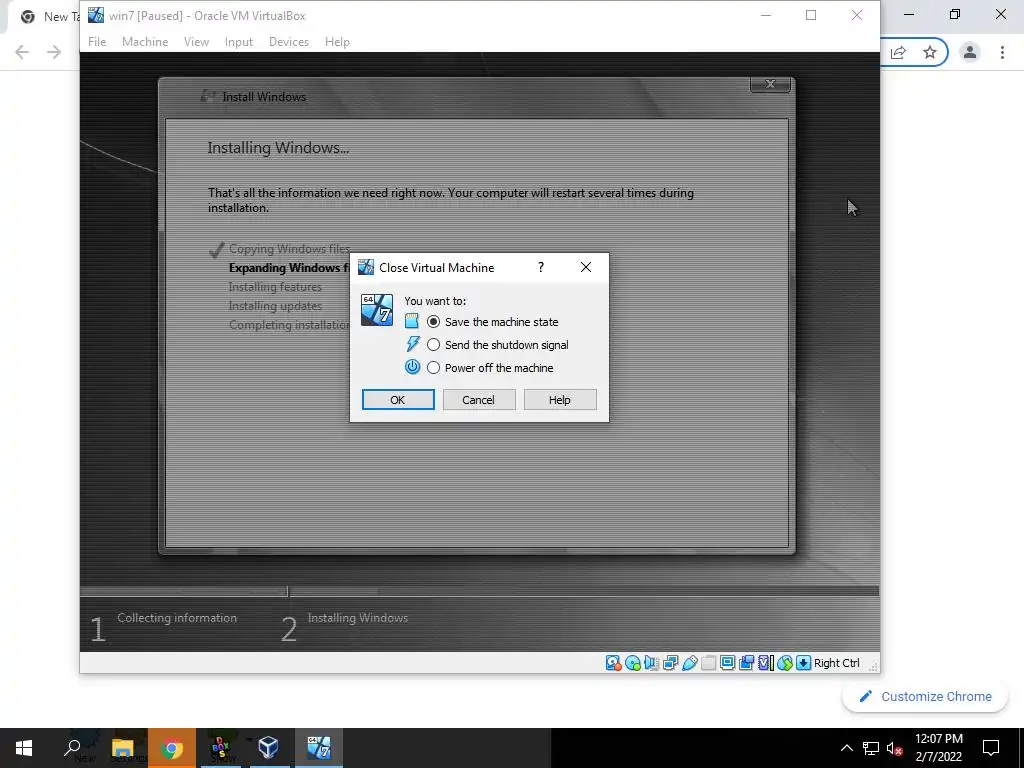
Task: Open VirtualBox Manager from taskbar
Action: pos(269,748)
